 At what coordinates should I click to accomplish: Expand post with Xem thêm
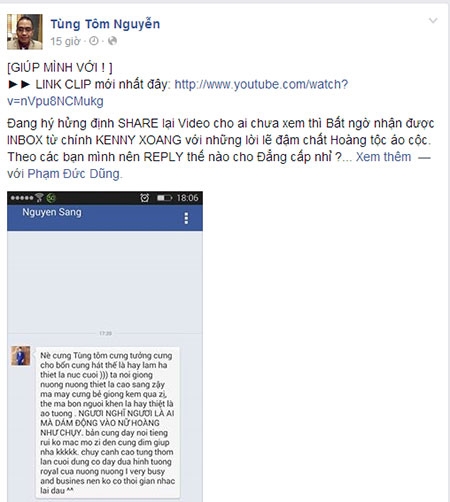coord(383,157)
